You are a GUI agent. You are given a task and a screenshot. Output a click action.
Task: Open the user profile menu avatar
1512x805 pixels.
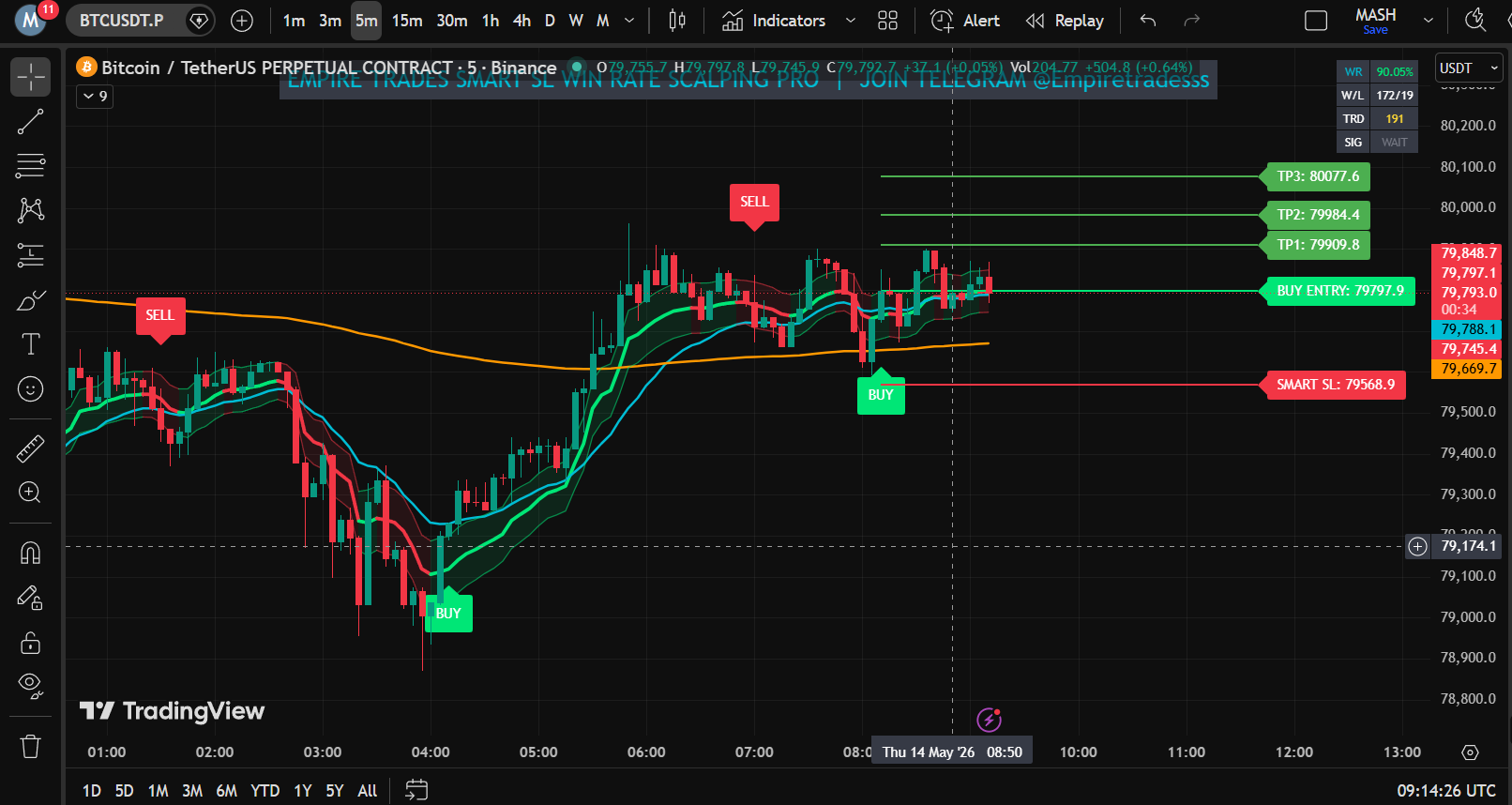coord(31,21)
